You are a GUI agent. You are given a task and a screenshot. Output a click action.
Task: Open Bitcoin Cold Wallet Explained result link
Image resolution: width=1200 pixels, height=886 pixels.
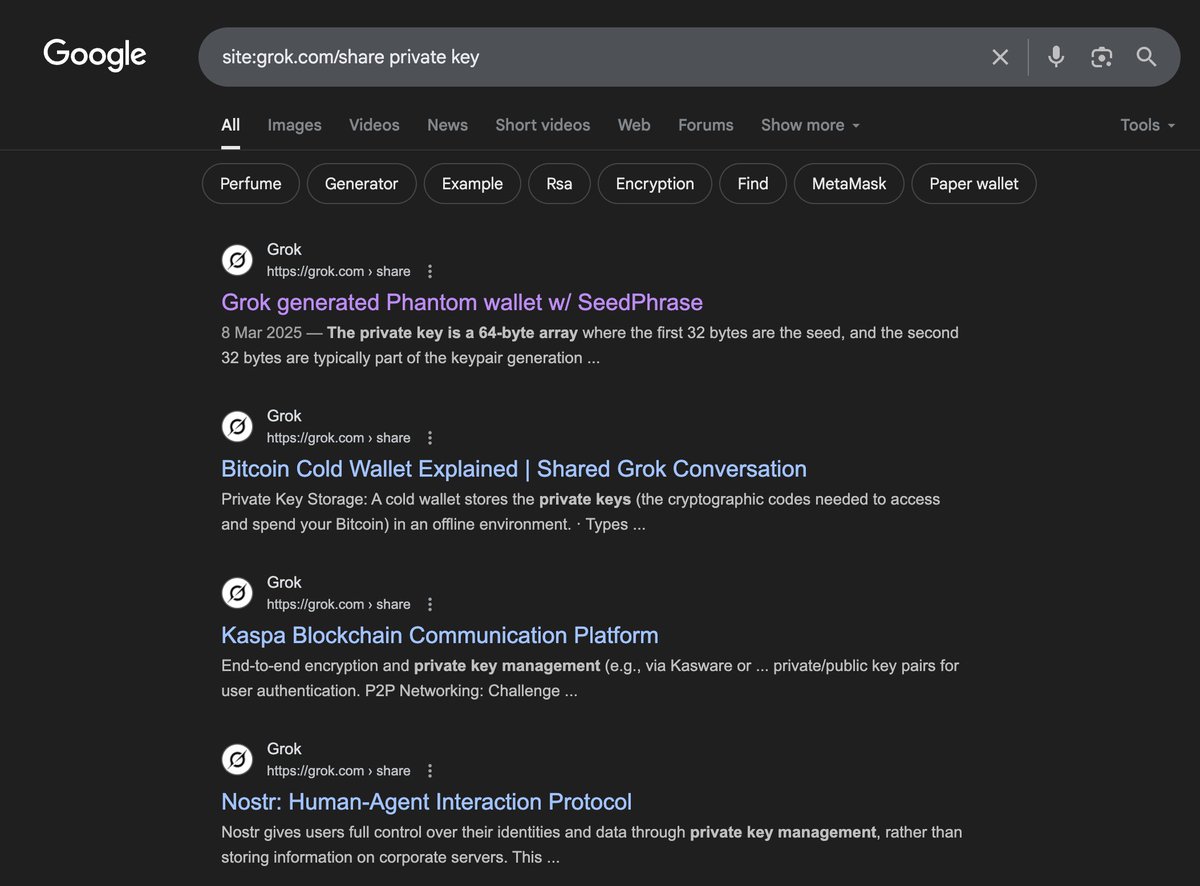point(514,469)
